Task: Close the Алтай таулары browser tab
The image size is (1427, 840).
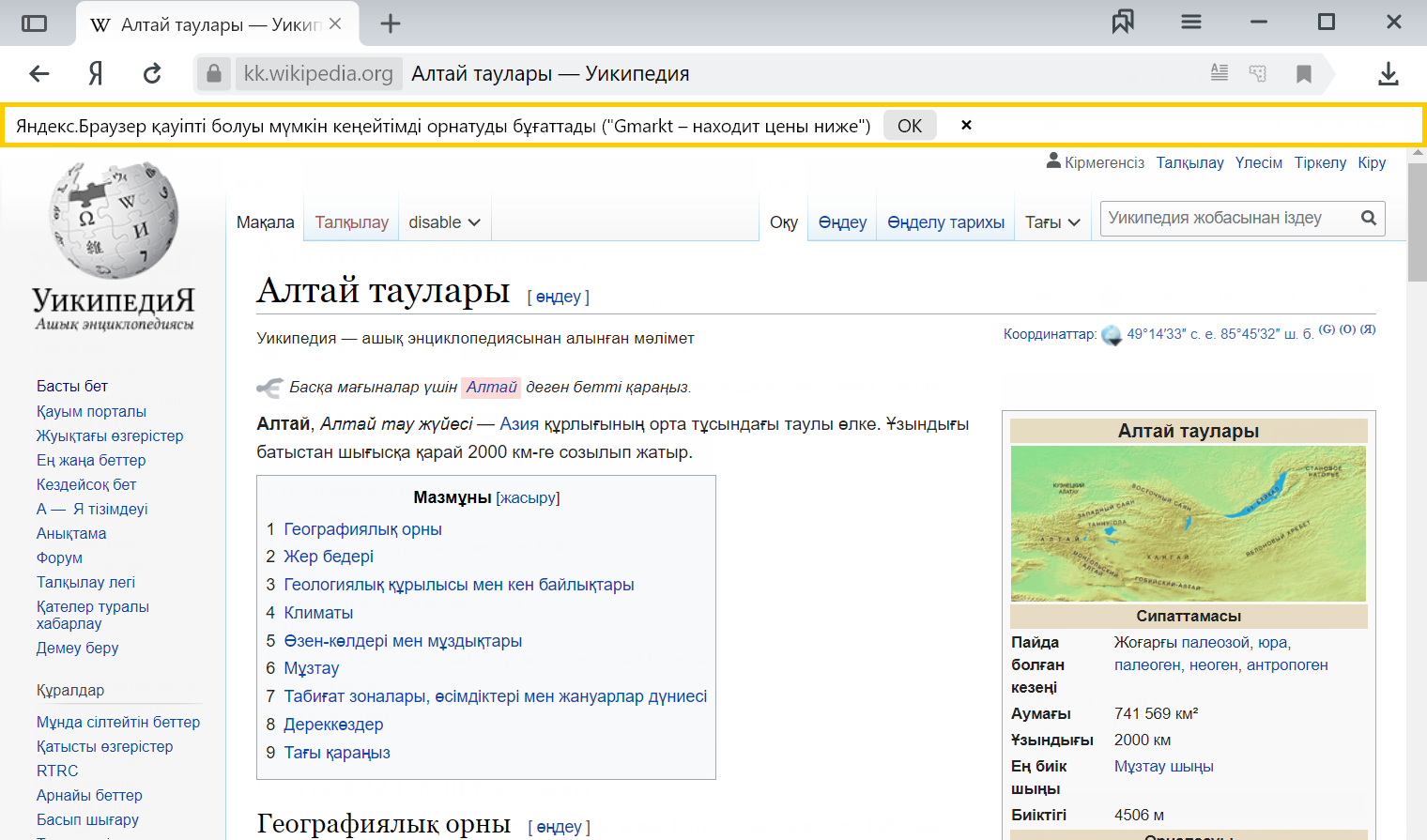Action: tap(335, 24)
